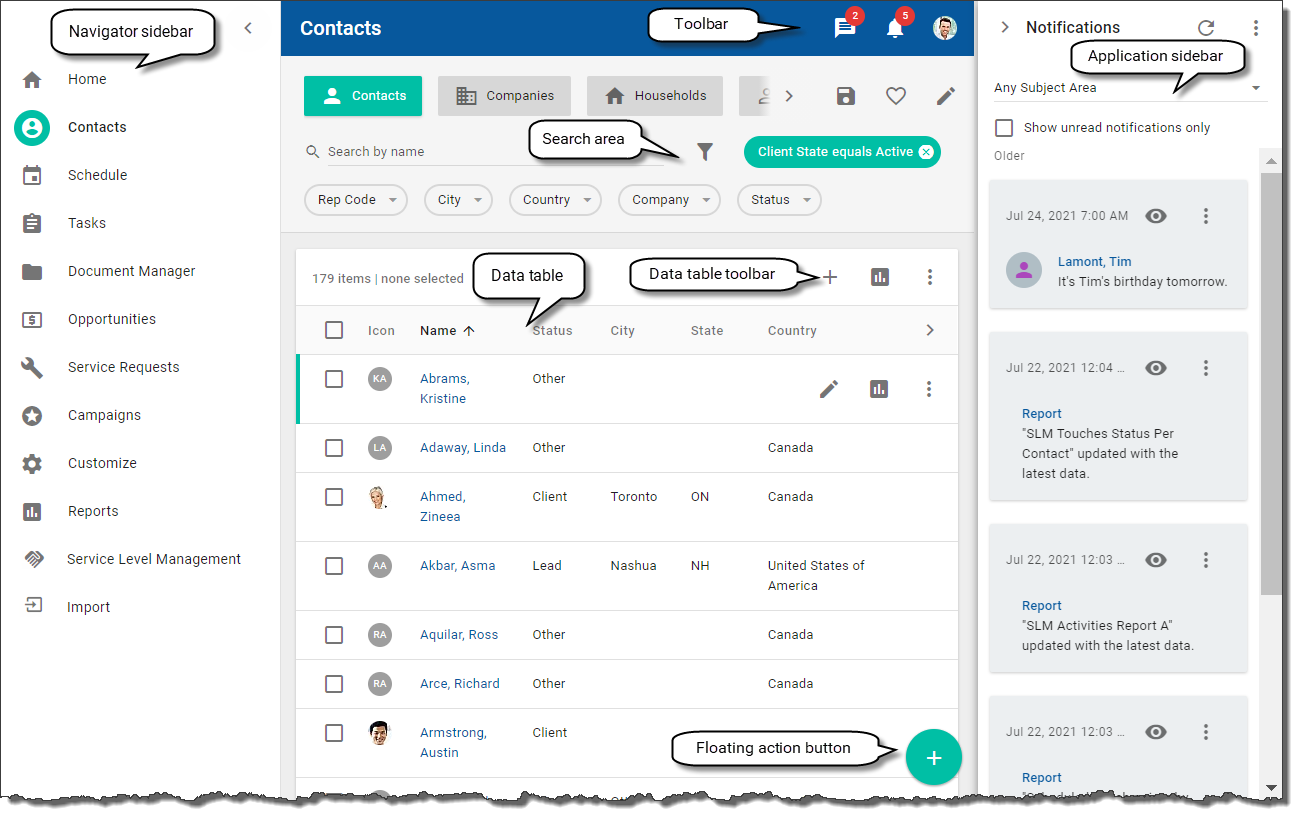
Task: Click the save search icon above filters
Action: (x=845, y=95)
